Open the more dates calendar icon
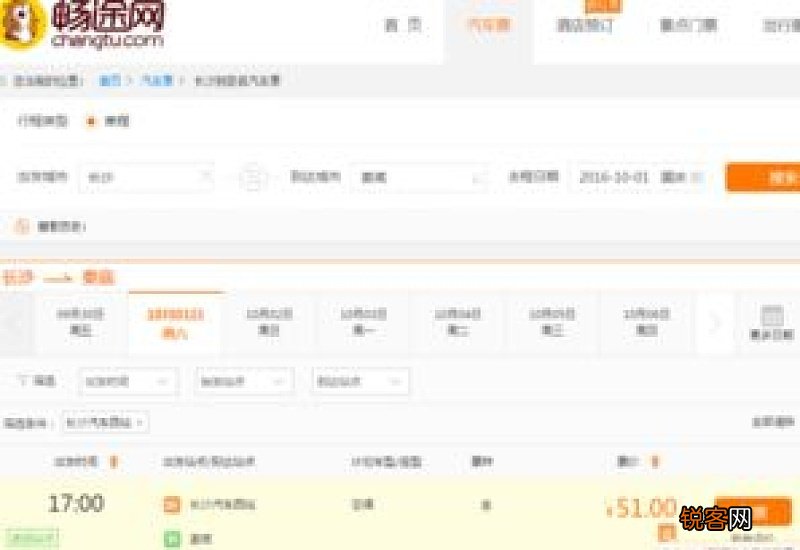 point(771,316)
